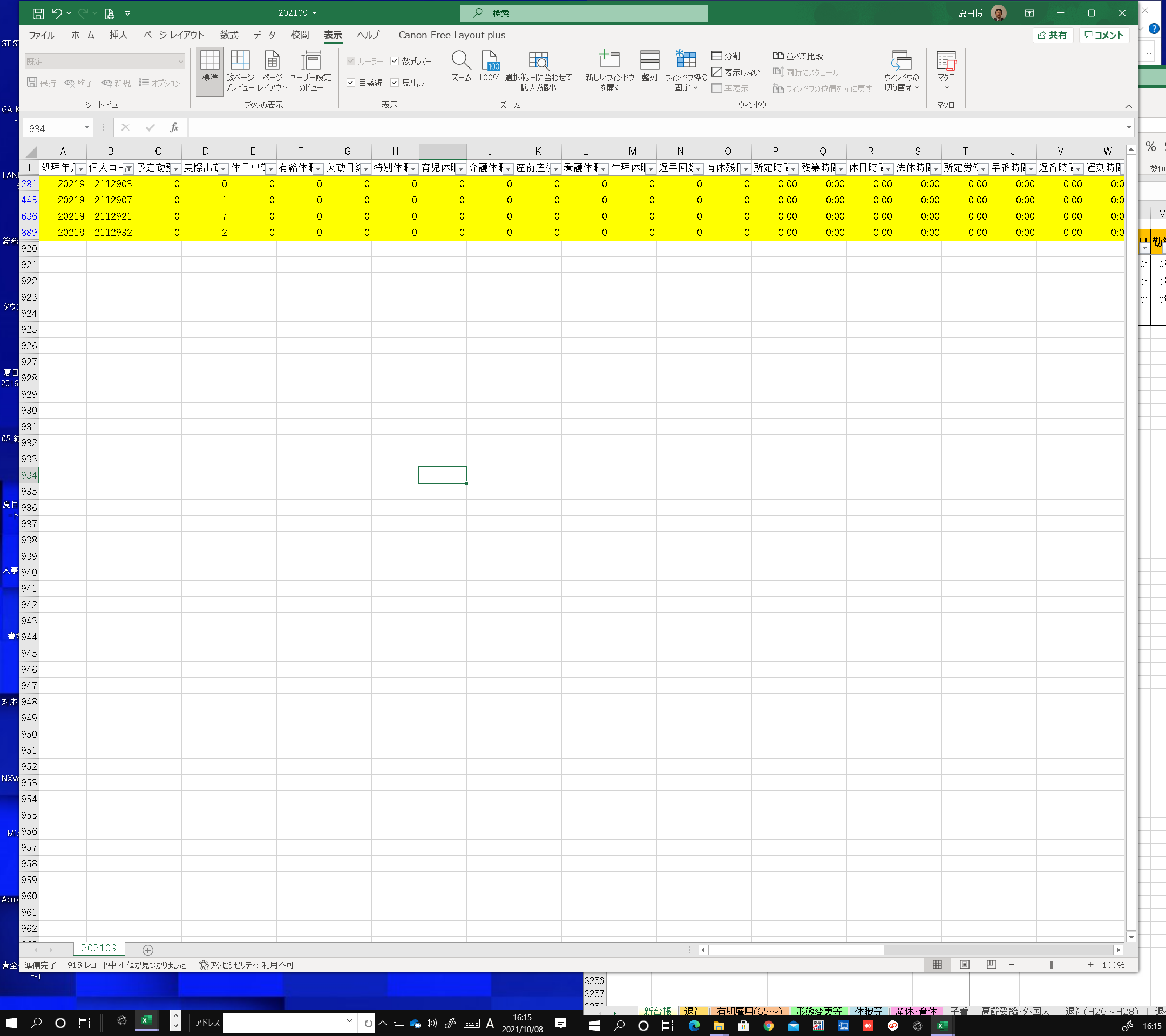Screen dimensions: 1166x1036
Task: Click the save icon in title bar
Action: 38,13
